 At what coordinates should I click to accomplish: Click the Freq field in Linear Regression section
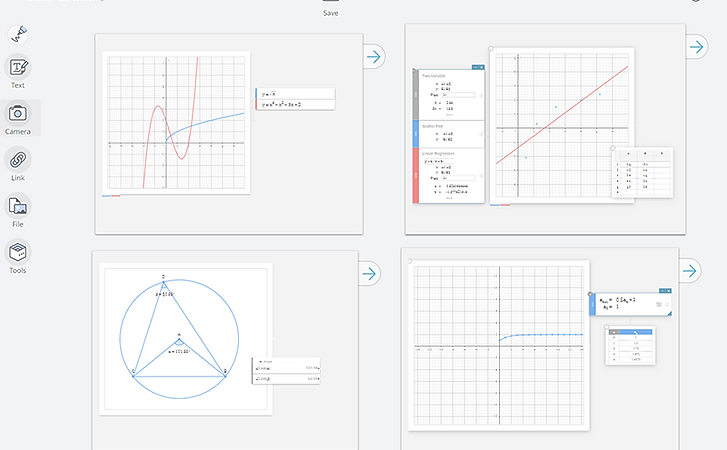click(459, 178)
